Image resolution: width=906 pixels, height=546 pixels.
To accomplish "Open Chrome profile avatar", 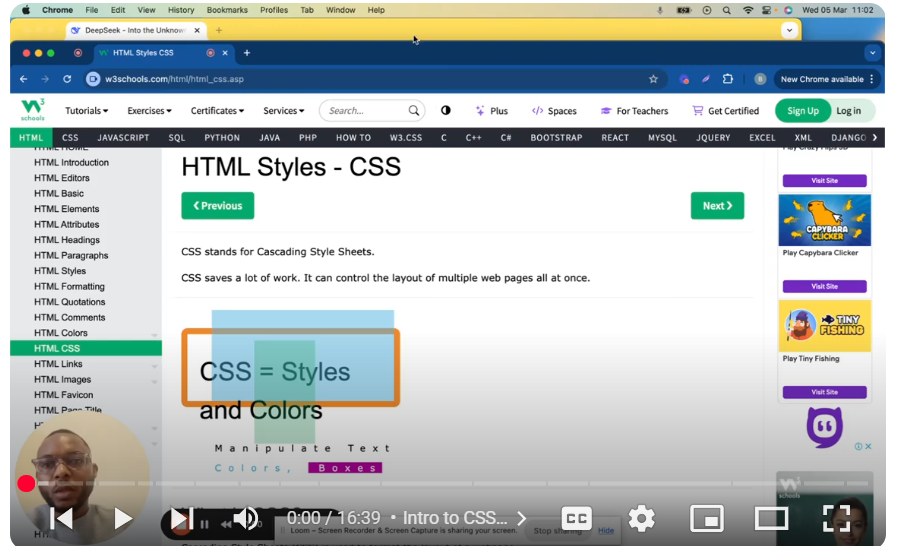I will tap(760, 79).
